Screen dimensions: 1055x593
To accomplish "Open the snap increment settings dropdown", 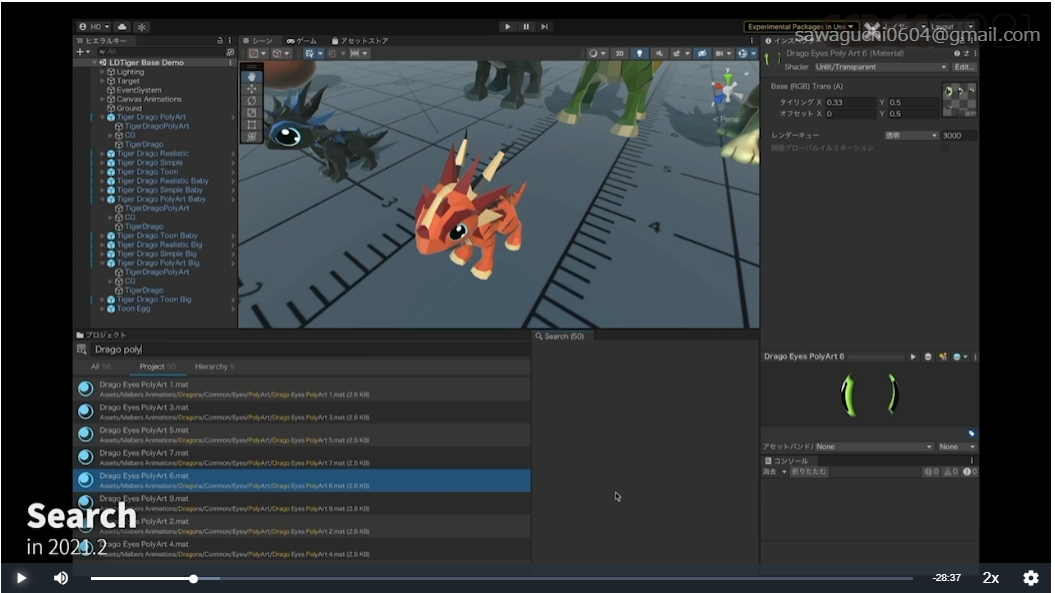I will (358, 53).
